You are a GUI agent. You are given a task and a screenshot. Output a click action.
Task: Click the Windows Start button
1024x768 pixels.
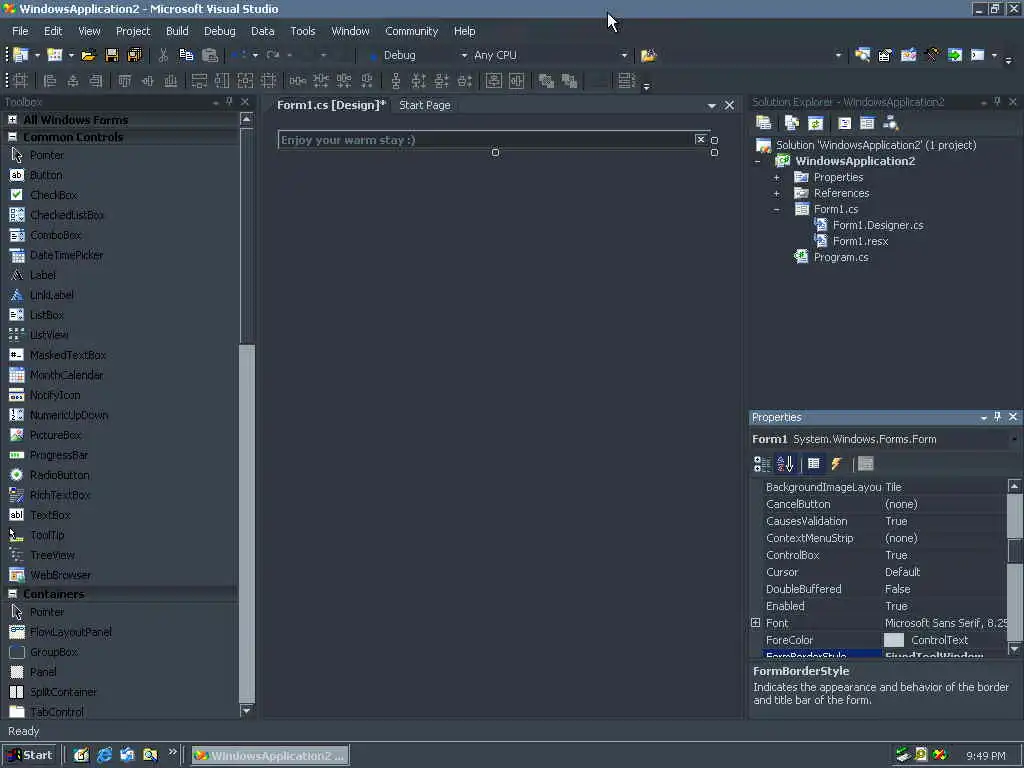pyautogui.click(x=30, y=755)
